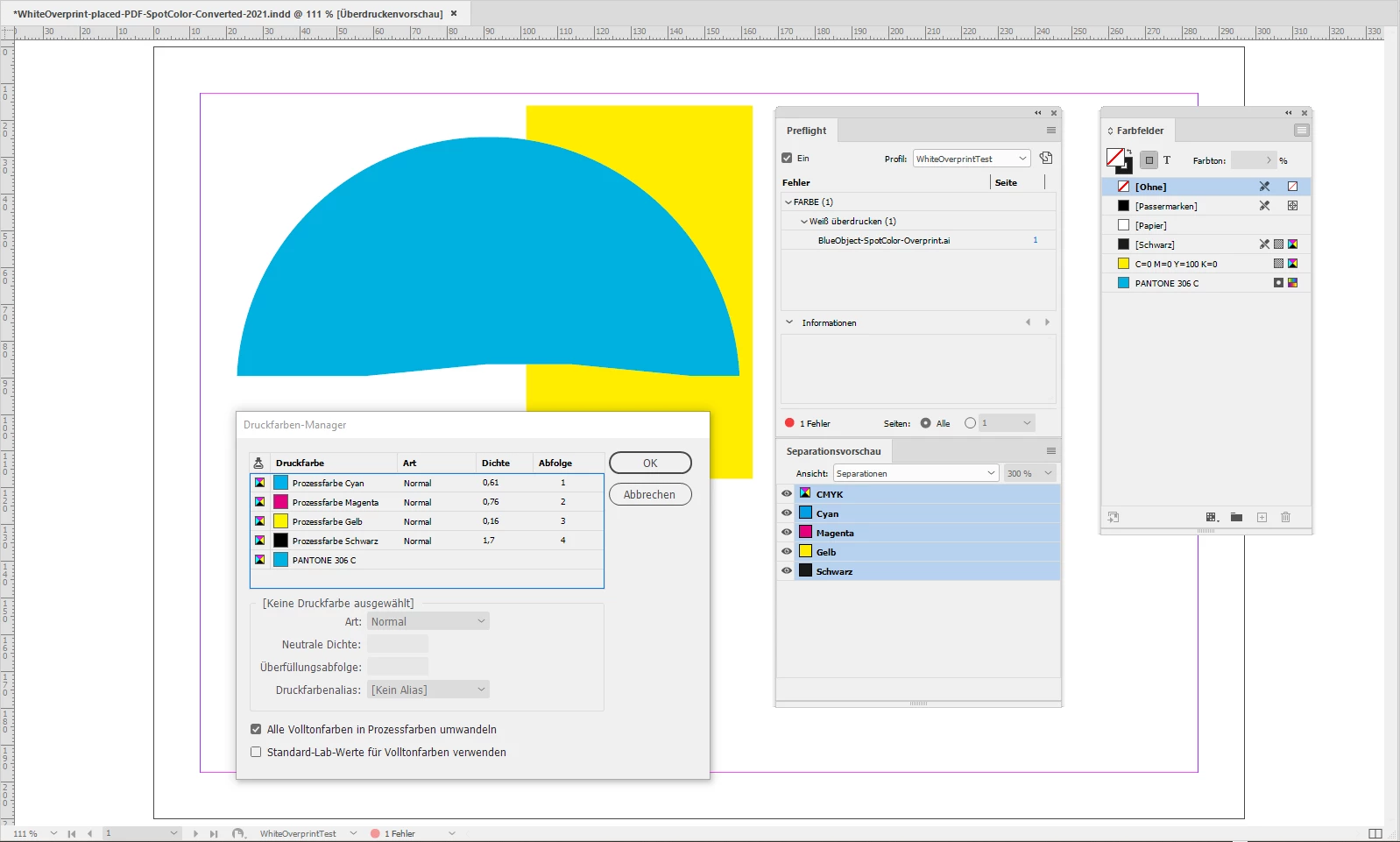Uncheck Alle Volltonfarben in Prozessfarben umwandeln
The height and width of the screenshot is (842, 1400).
[256, 729]
